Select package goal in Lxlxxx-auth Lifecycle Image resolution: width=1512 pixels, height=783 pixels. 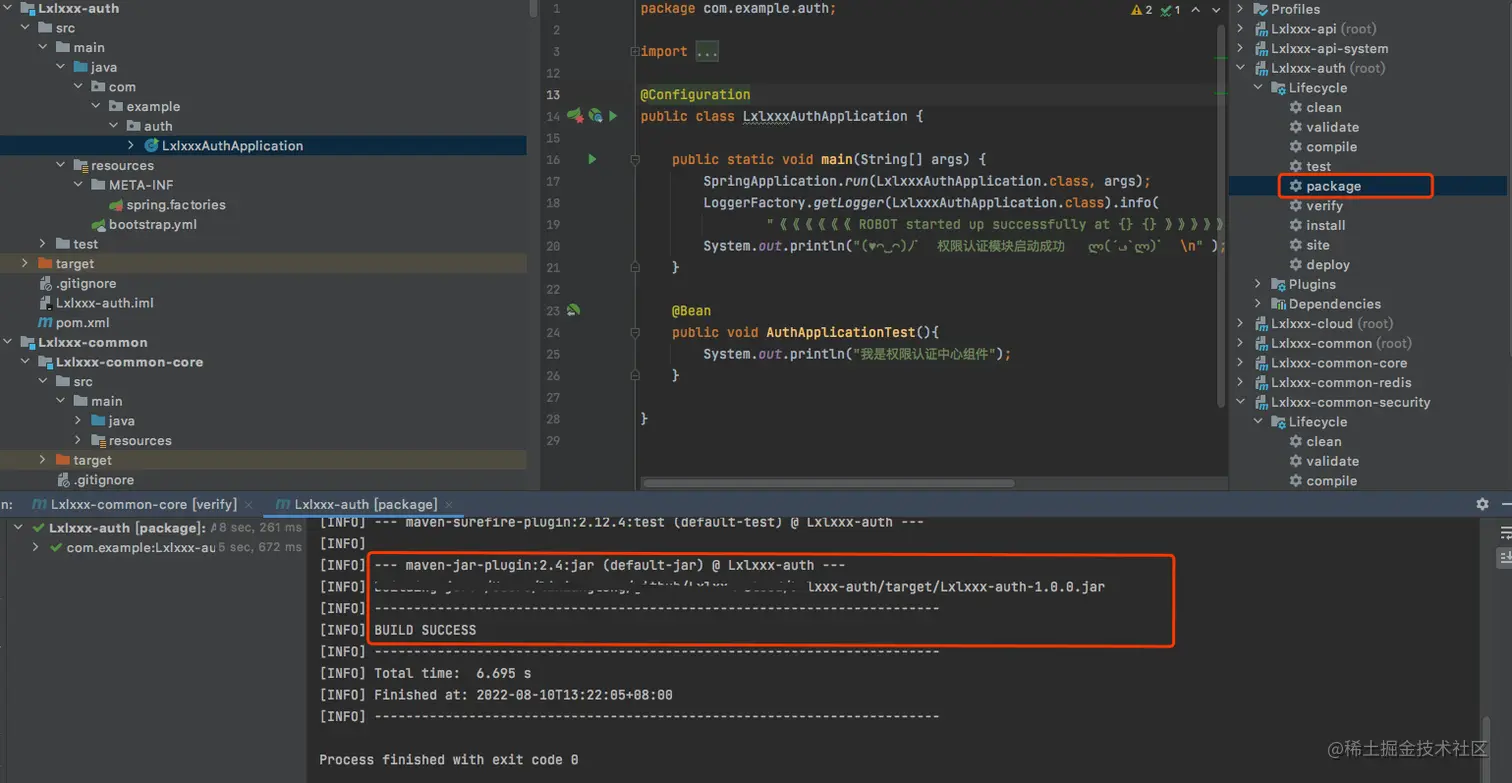click(x=1333, y=186)
